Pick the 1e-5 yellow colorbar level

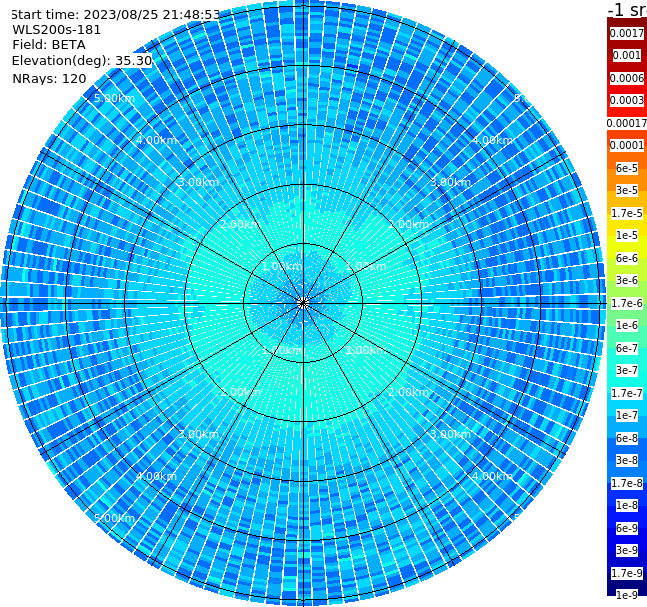pos(627,235)
